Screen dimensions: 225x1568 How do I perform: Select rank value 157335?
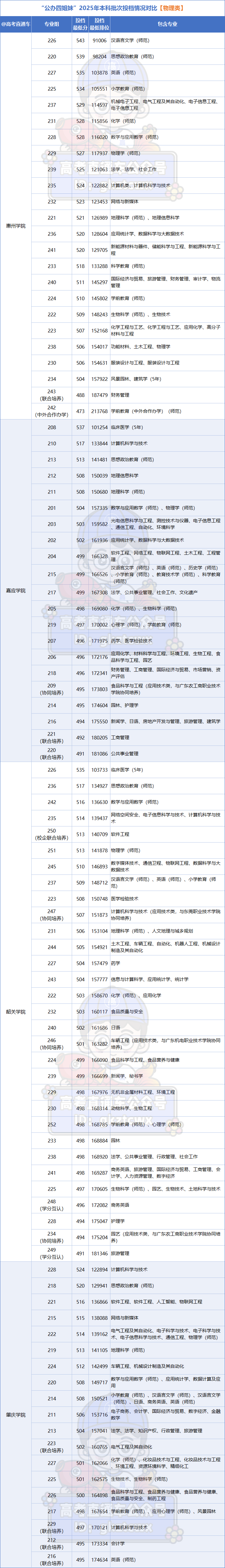click(x=99, y=508)
